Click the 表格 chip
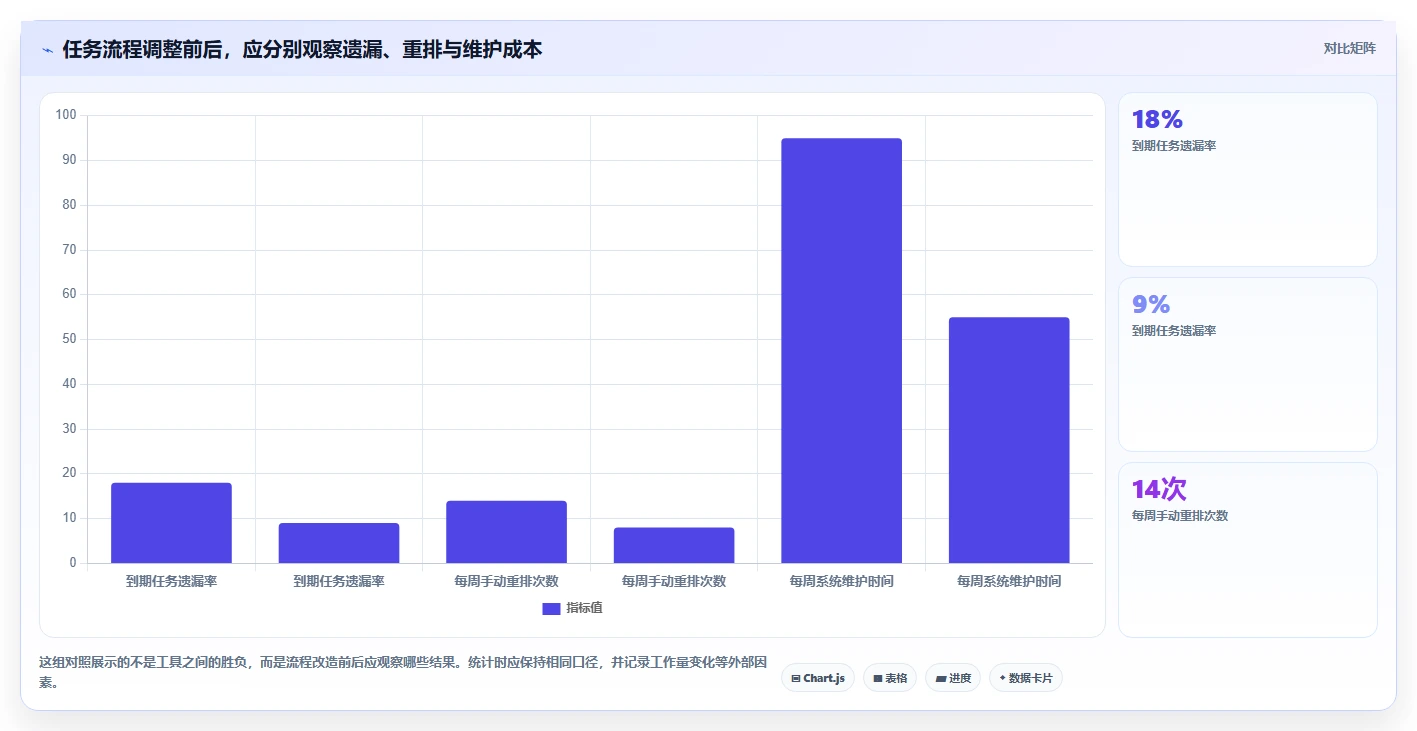The image size is (1417, 731). 890,678
